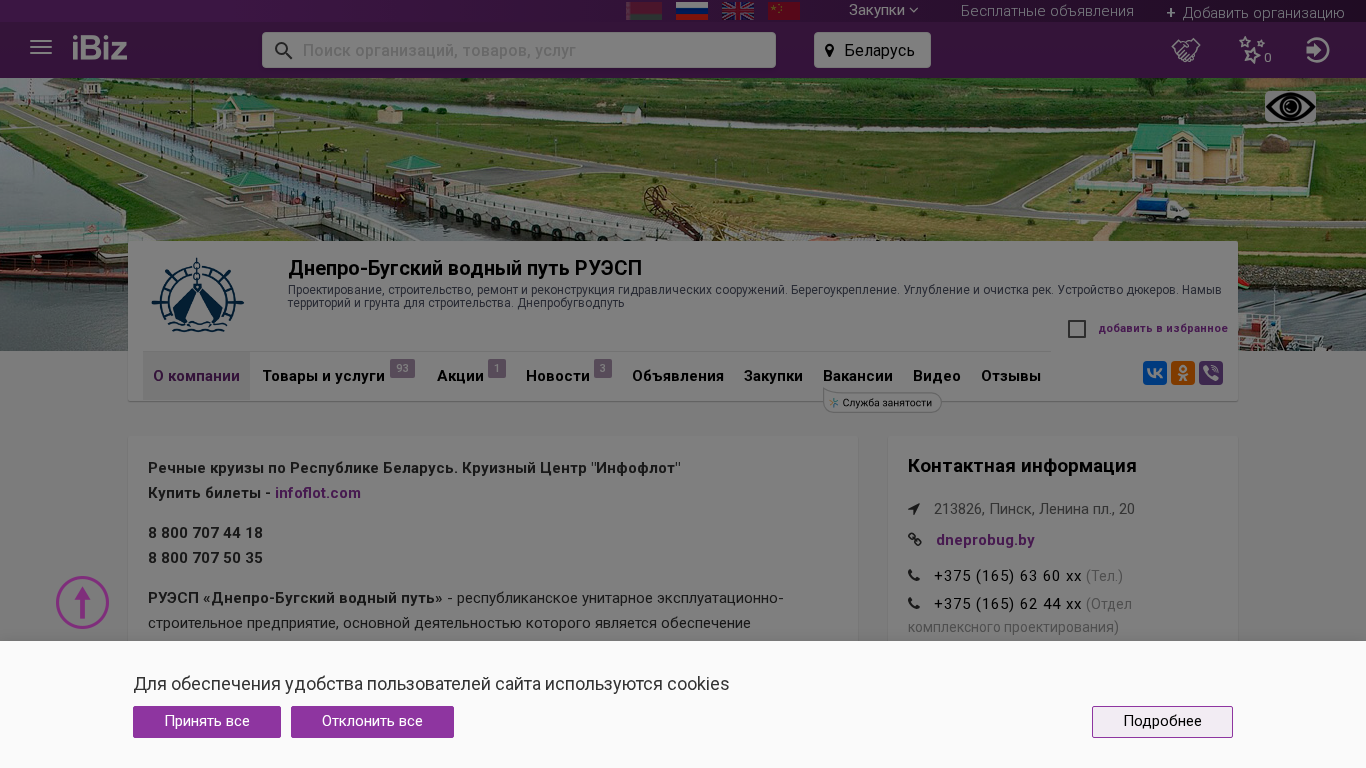Click 'Принять все' cookies button
The image size is (1366, 768).
pyautogui.click(x=207, y=722)
